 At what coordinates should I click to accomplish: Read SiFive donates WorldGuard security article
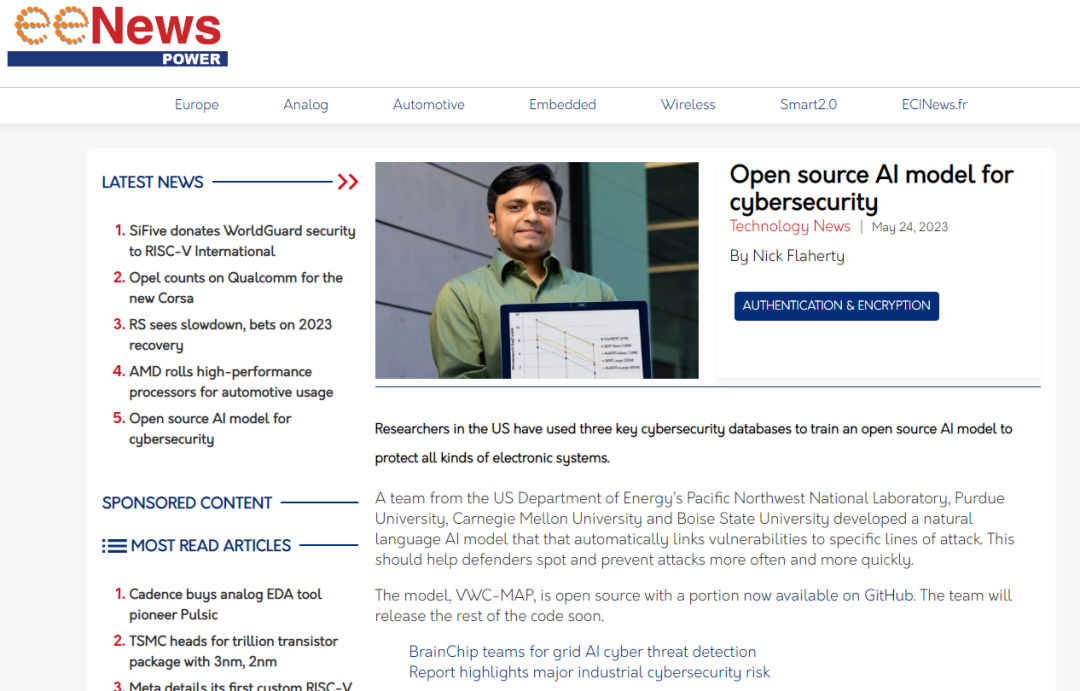click(x=242, y=241)
